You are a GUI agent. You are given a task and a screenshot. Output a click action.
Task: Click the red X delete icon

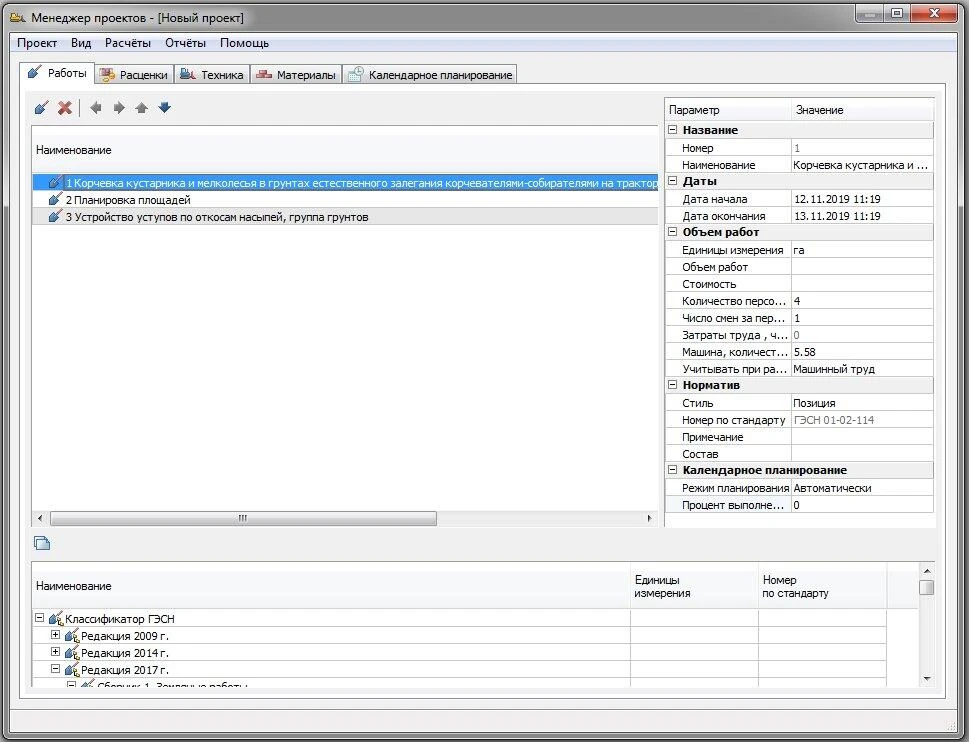coord(65,108)
